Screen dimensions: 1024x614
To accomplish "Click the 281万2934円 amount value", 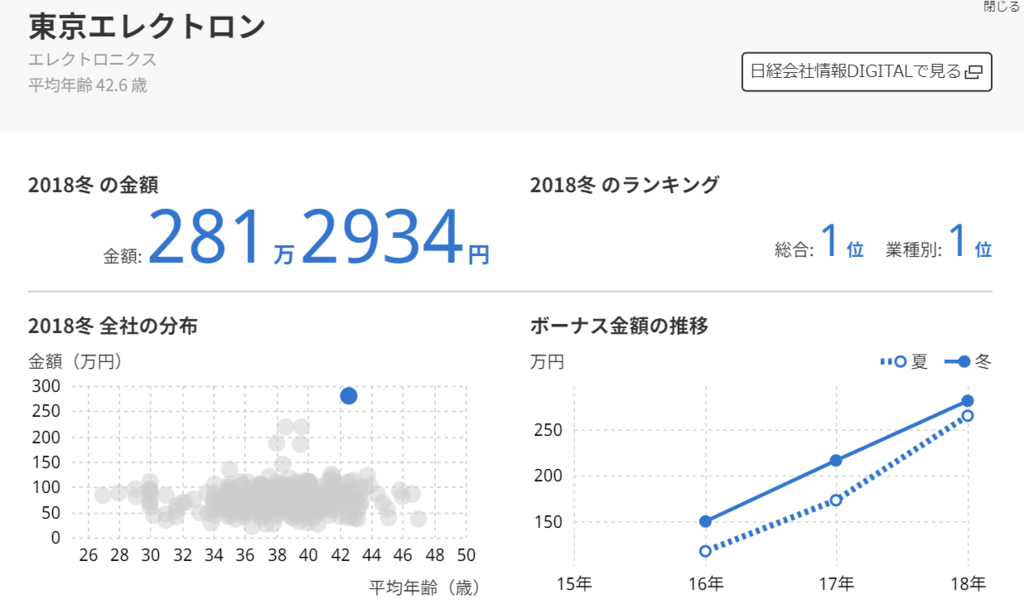I will click(x=319, y=236).
